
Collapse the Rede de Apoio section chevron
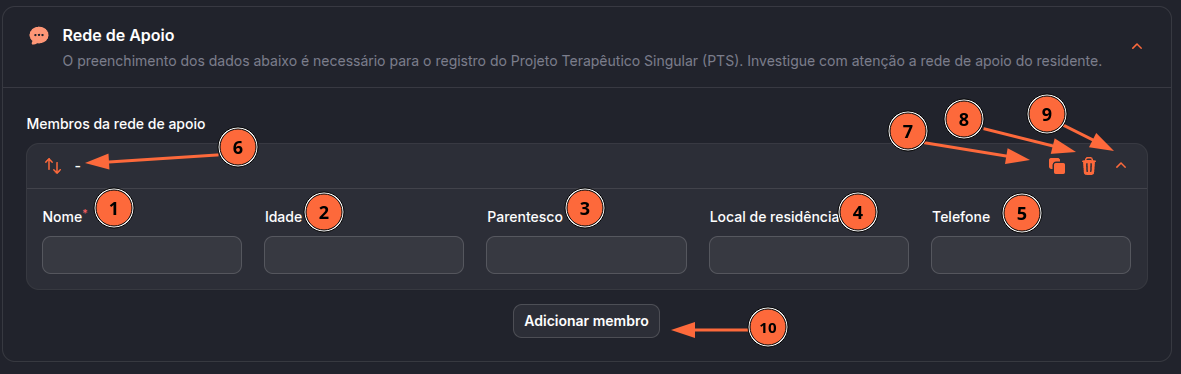pos(1137,47)
